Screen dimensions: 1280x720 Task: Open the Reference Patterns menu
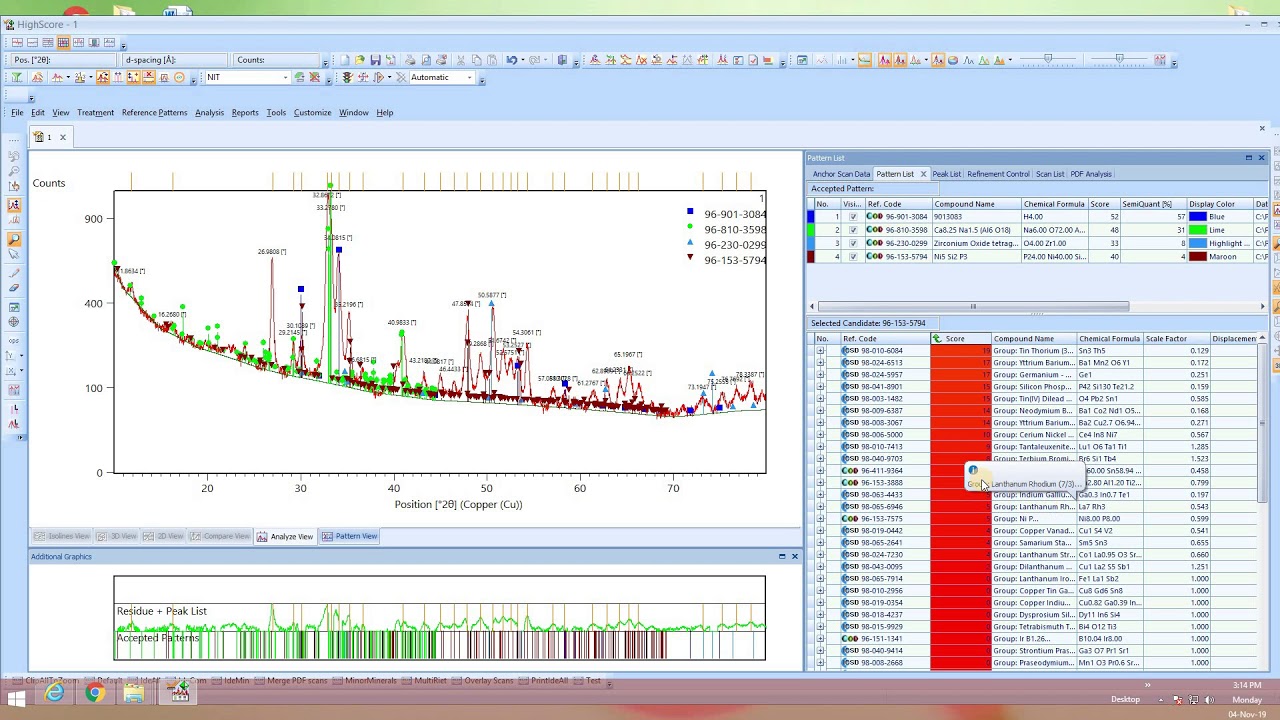click(154, 112)
